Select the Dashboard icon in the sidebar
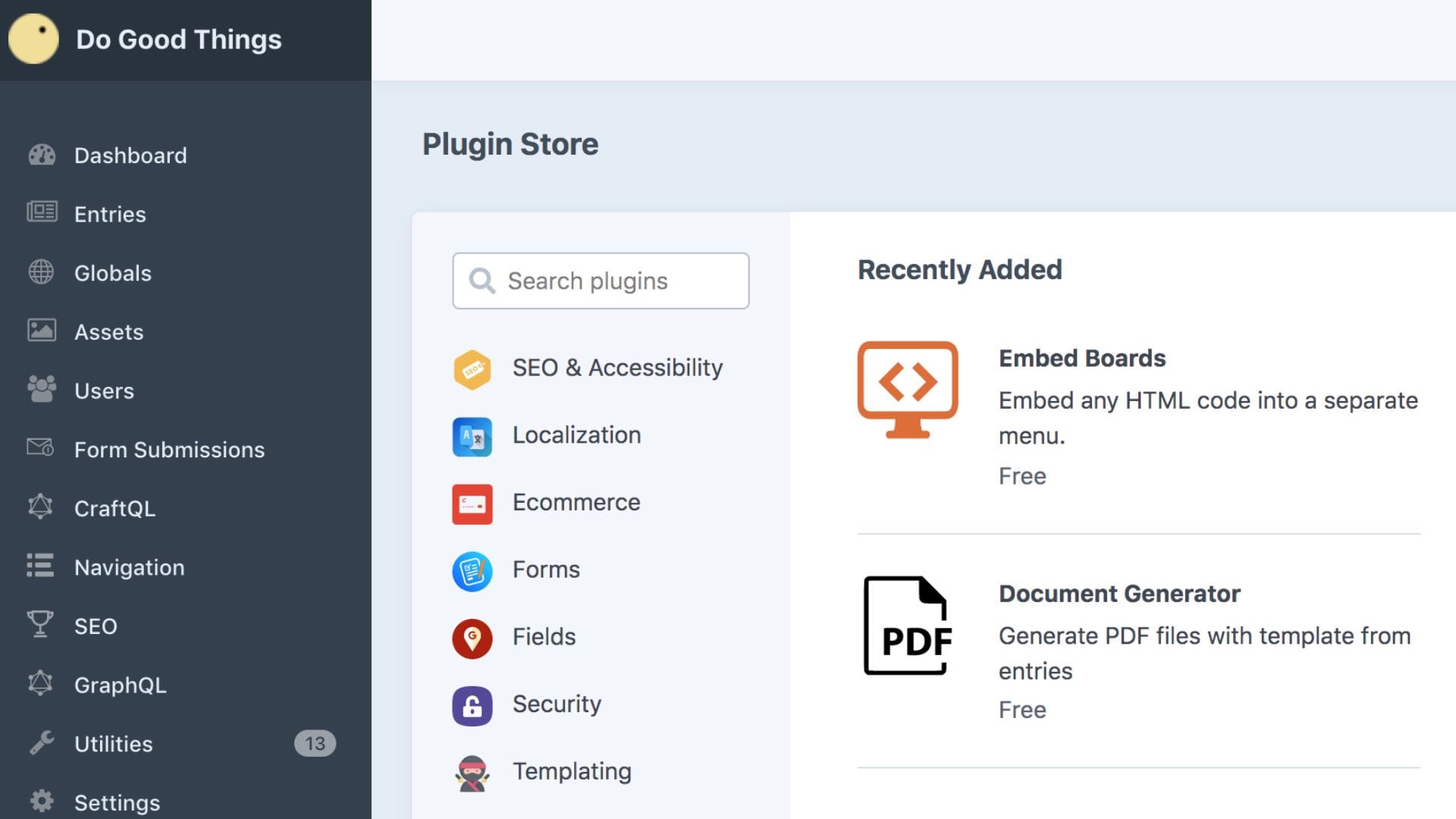The image size is (1456, 819). (41, 155)
